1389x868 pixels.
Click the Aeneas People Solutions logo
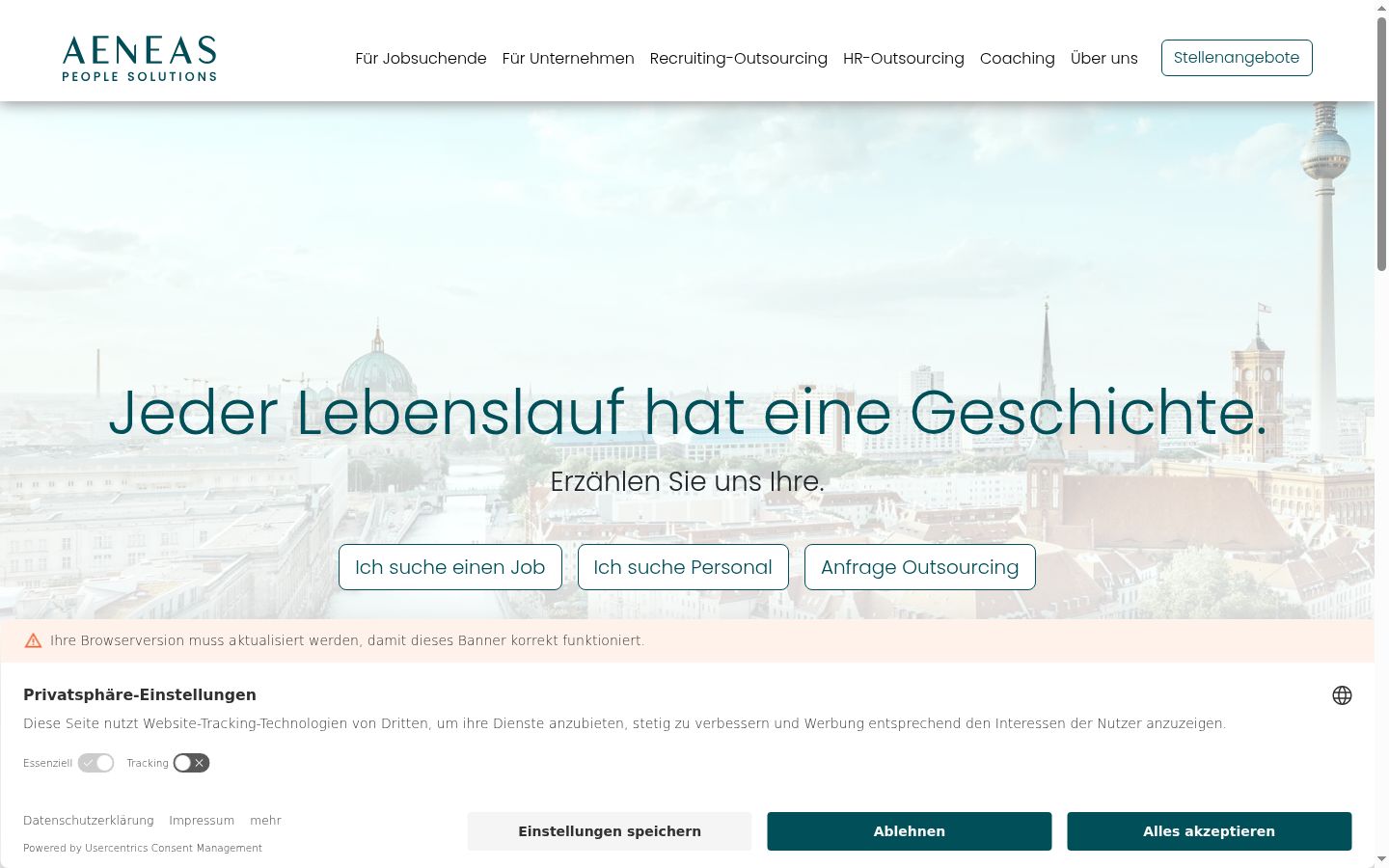click(140, 58)
